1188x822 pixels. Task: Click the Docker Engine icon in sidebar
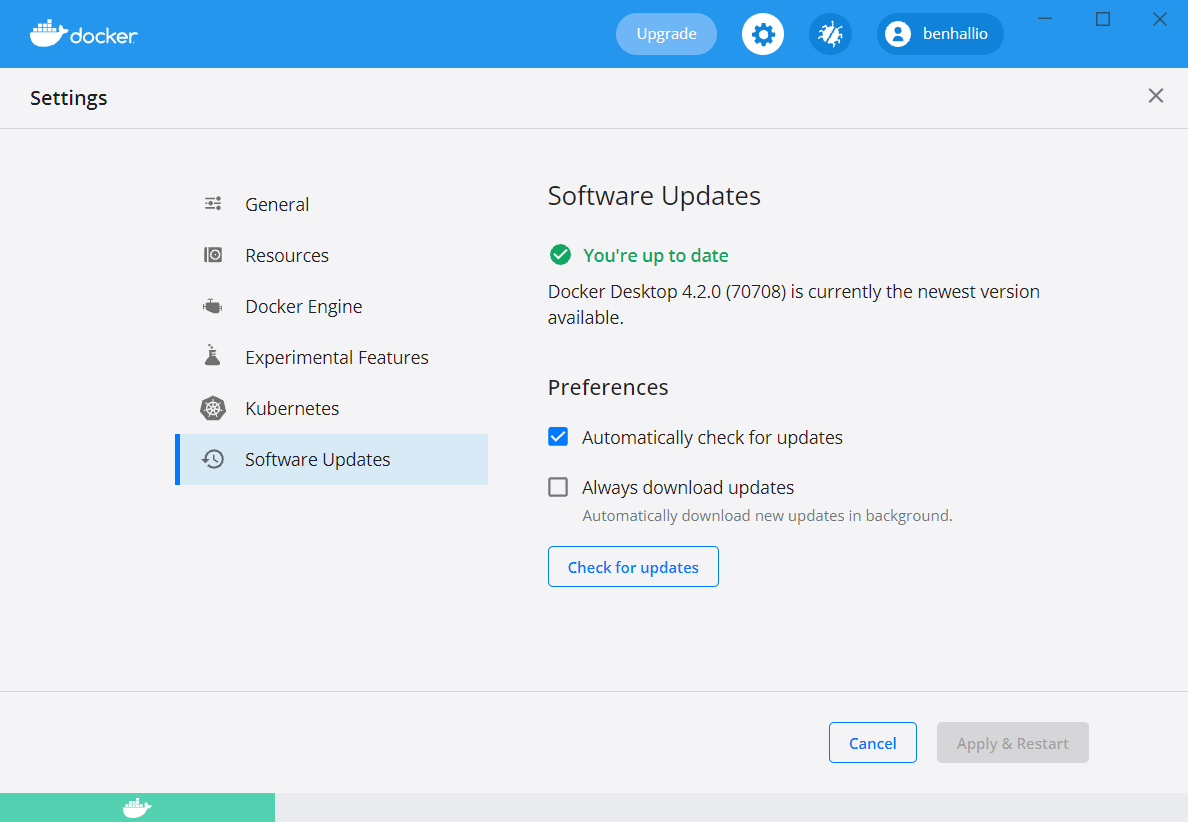point(213,306)
